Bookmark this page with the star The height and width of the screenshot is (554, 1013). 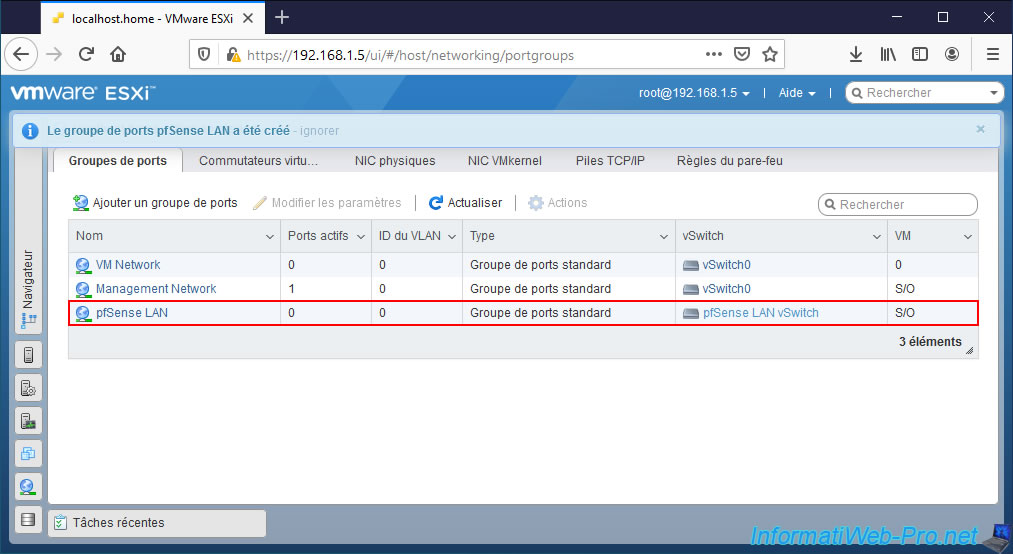[x=769, y=54]
